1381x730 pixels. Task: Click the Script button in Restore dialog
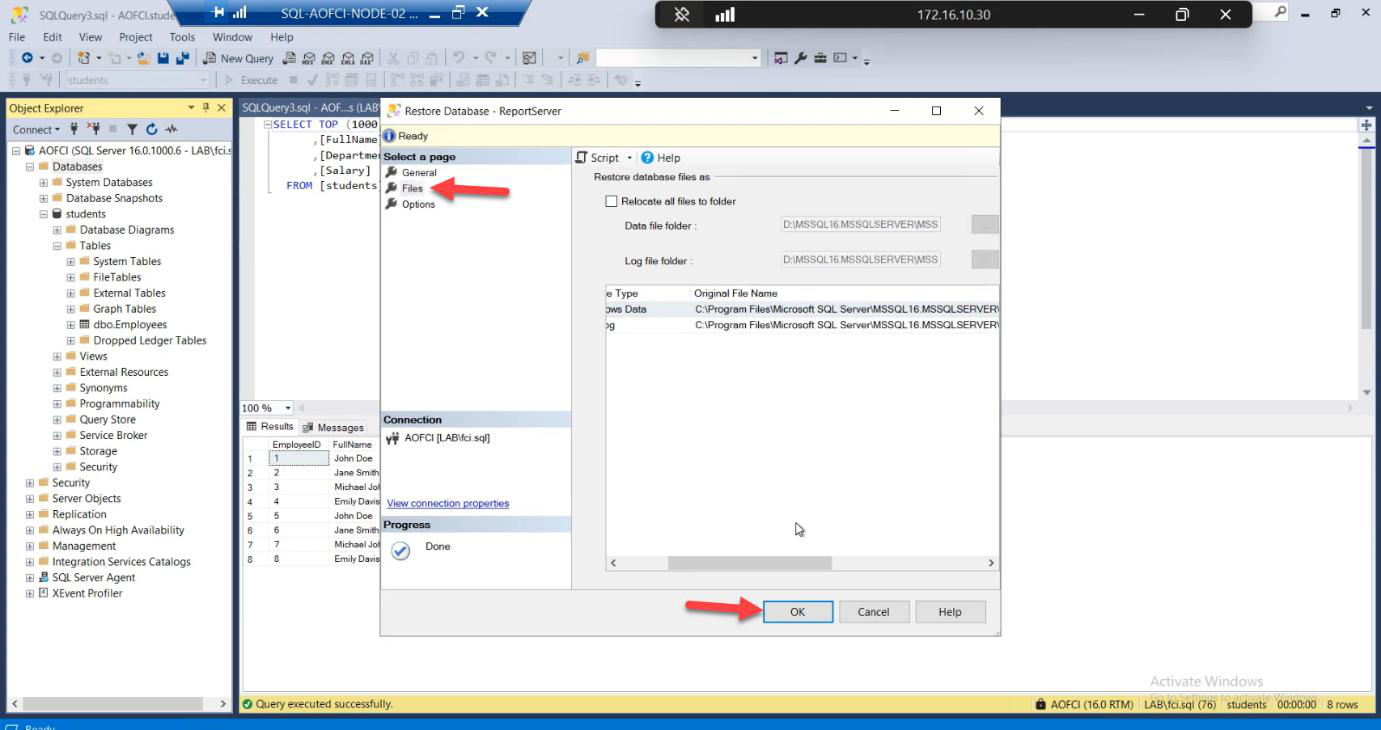coord(597,158)
